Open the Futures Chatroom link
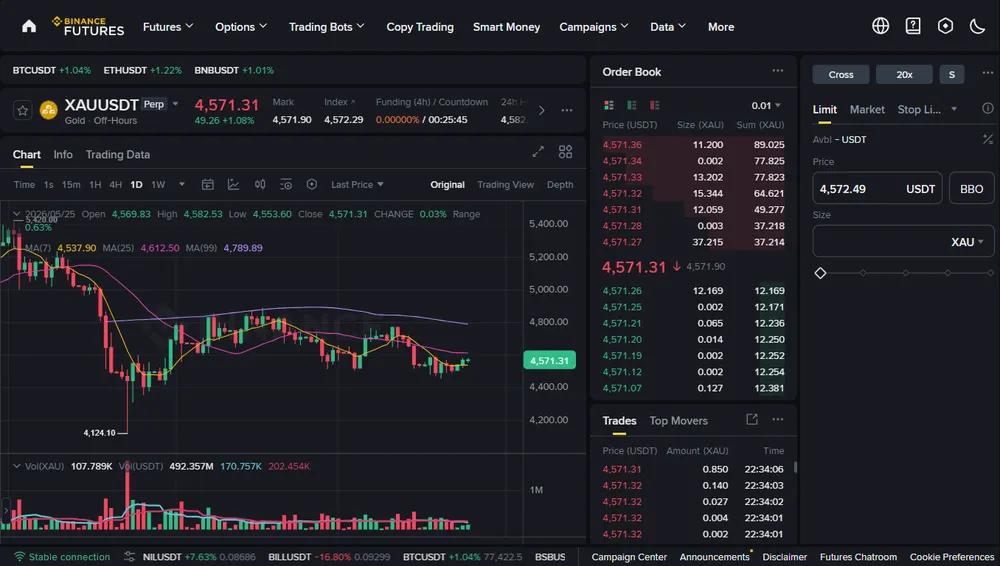The image size is (1000, 566). coord(858,557)
